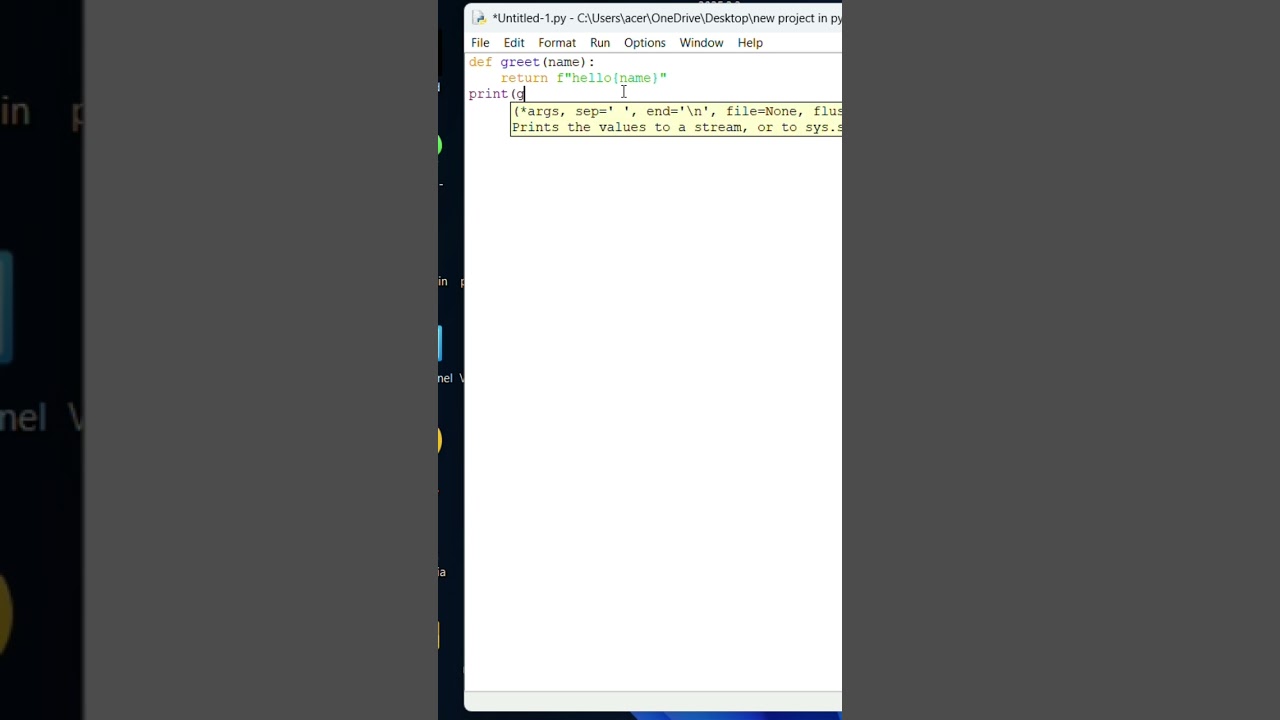Open the Run menu
This screenshot has height=720, width=1280.
[600, 43]
